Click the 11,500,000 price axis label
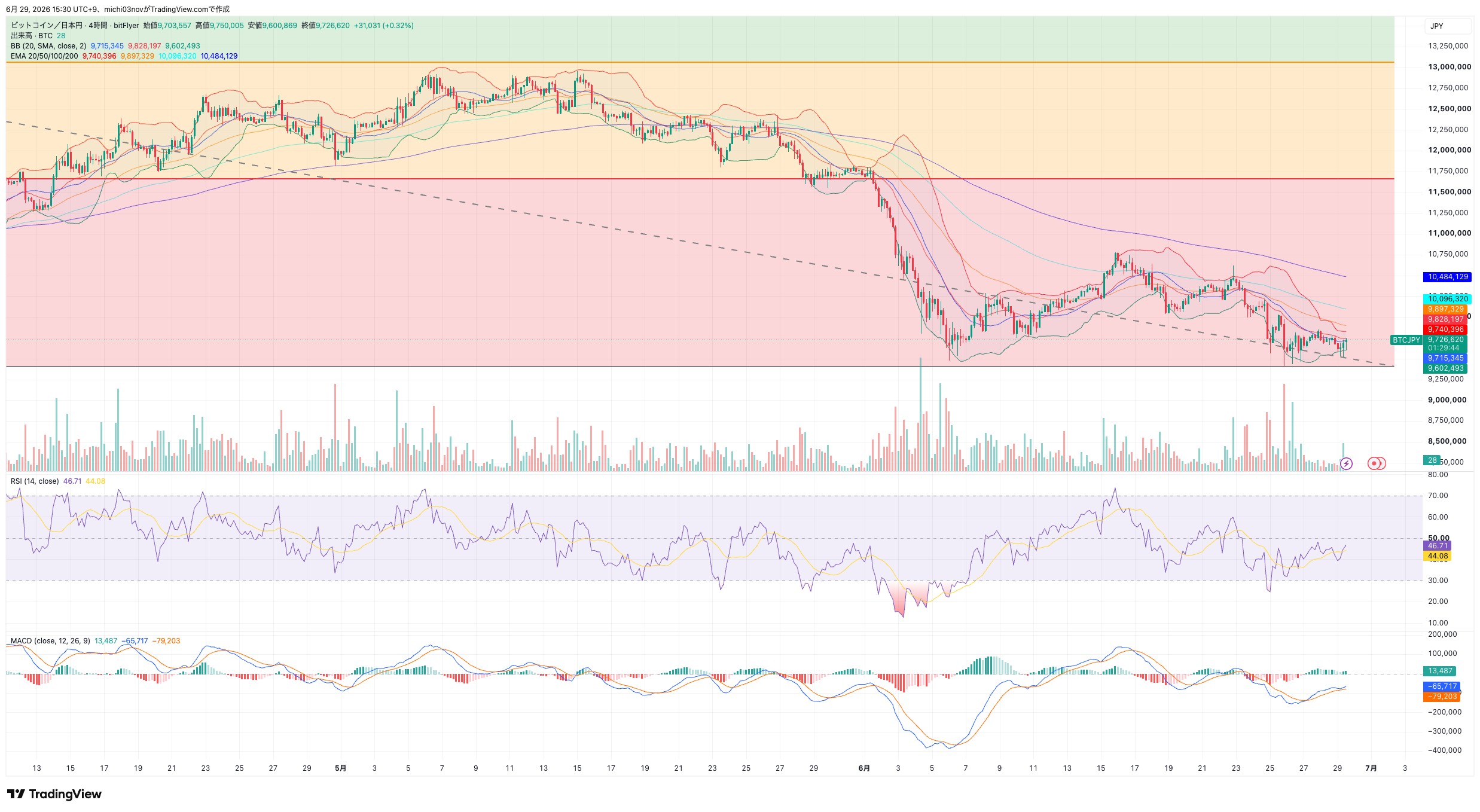This screenshot has height=812, width=1480. [1450, 192]
